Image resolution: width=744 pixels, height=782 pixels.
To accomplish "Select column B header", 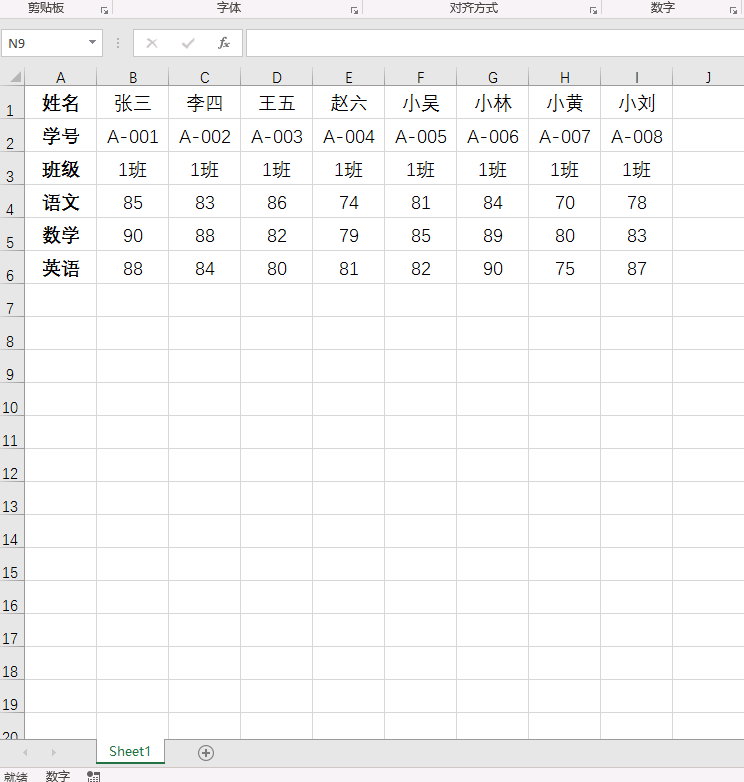I will click(x=133, y=77).
